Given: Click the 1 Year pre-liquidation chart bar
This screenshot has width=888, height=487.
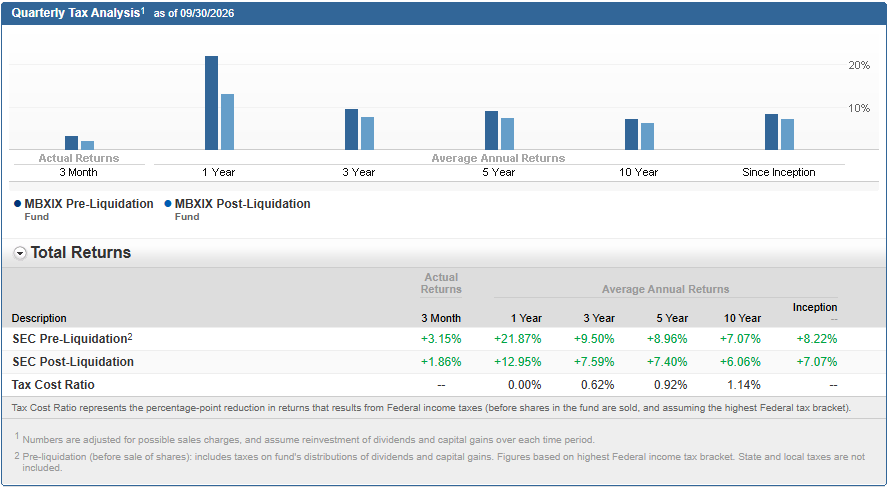Looking at the screenshot, I should click(211, 103).
